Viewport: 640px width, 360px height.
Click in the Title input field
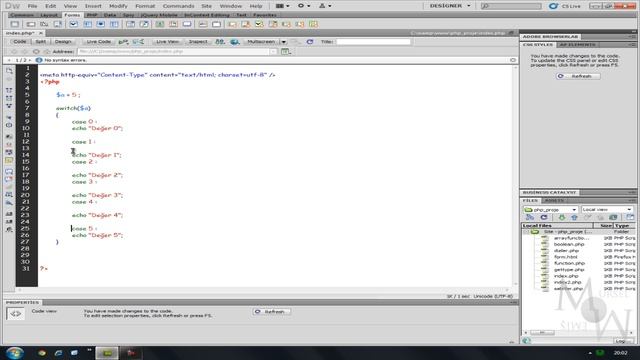click(x=373, y=42)
